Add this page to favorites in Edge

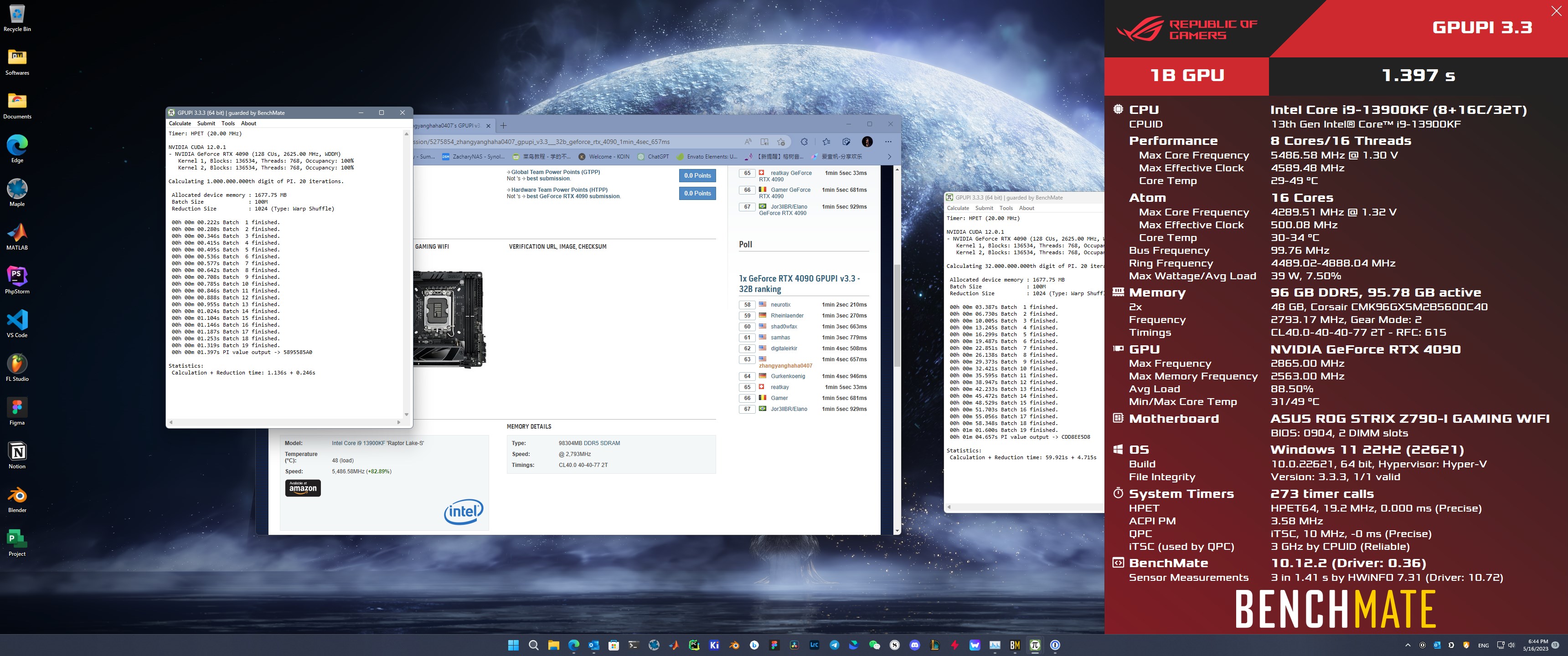pos(781,142)
